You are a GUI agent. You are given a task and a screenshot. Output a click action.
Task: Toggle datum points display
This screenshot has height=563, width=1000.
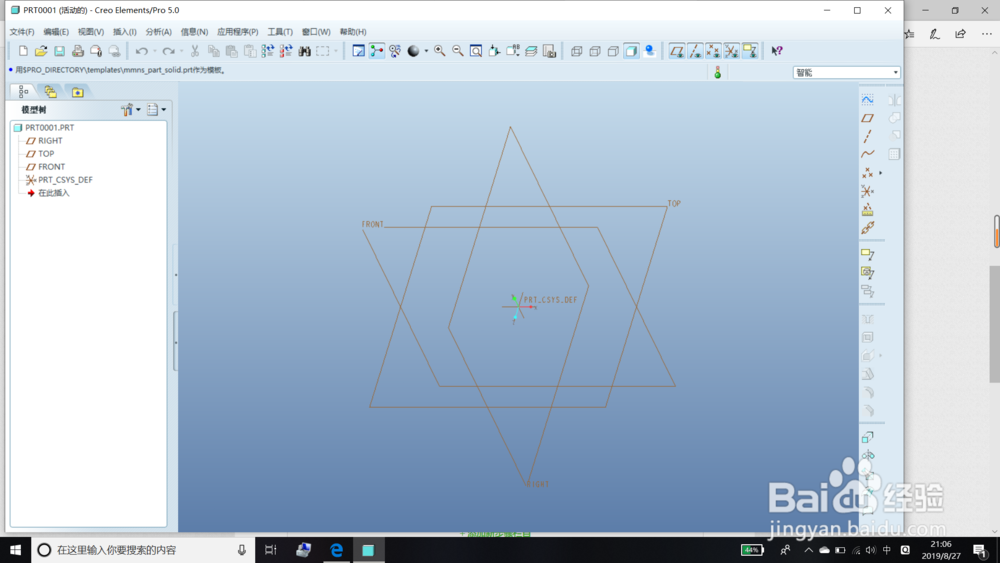(x=713, y=51)
